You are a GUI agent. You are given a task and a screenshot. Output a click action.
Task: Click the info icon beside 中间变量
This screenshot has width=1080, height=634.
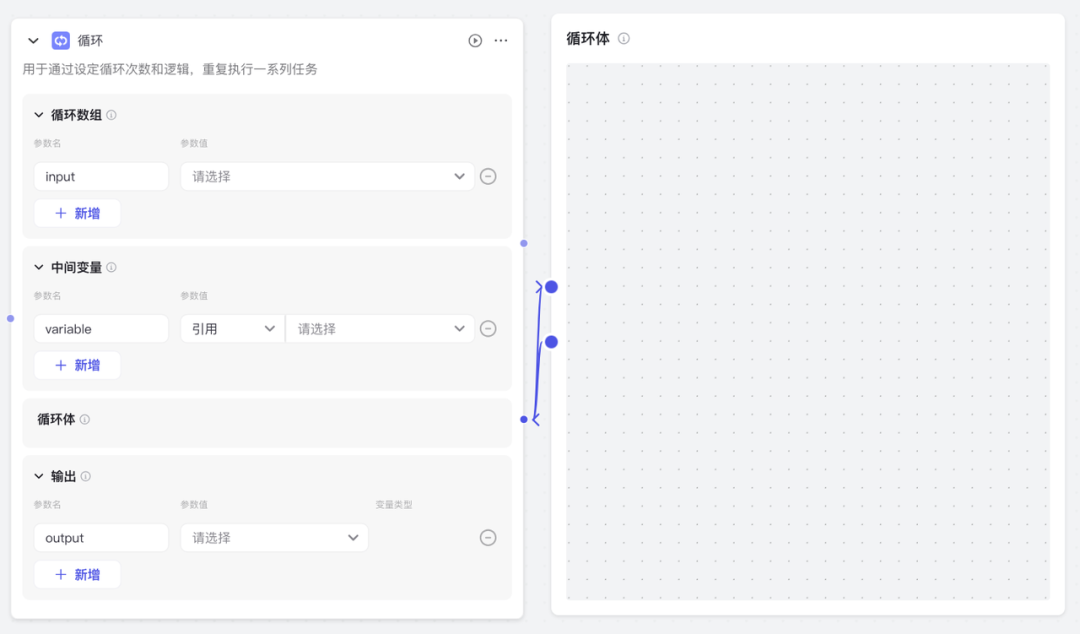[110, 267]
